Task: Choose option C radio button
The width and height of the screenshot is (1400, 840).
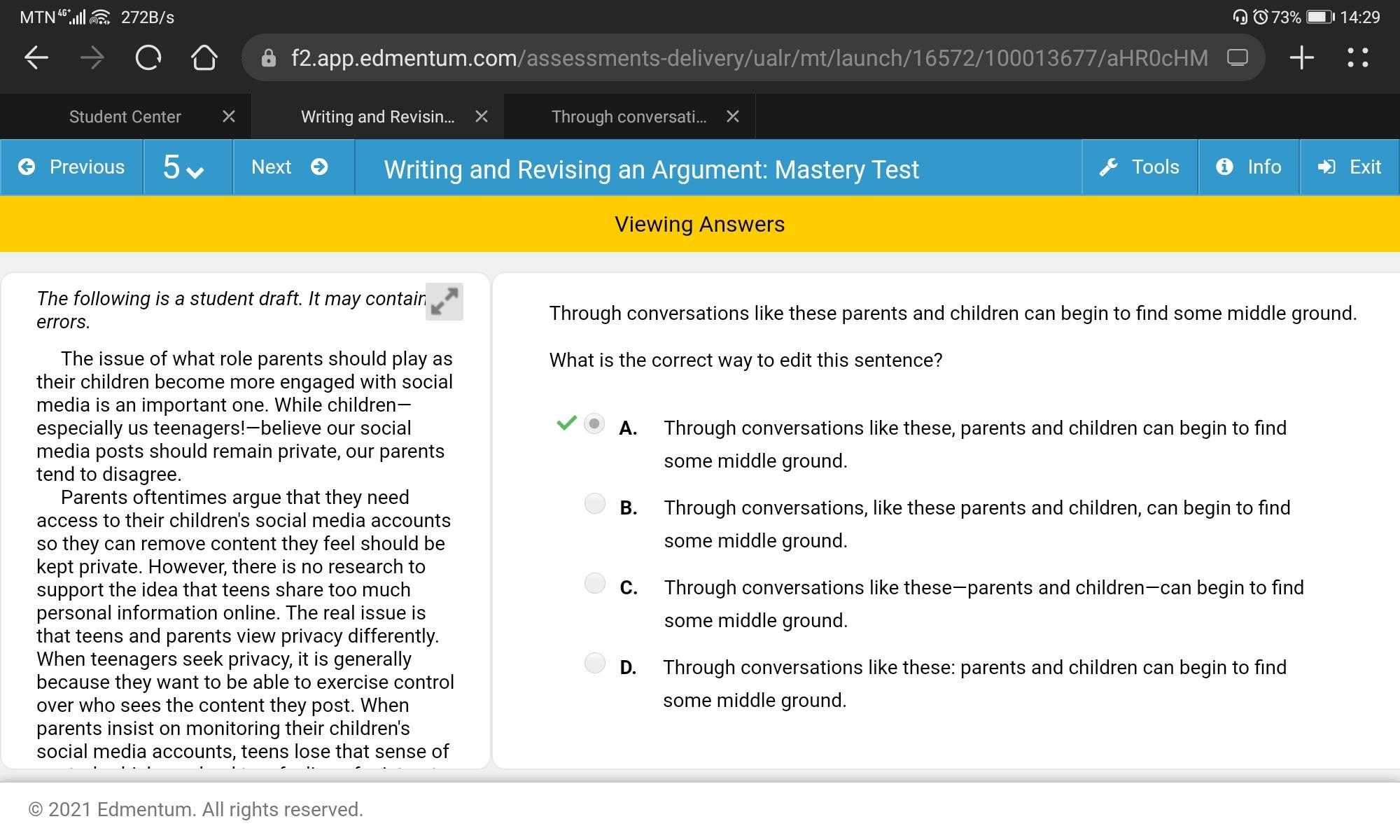Action: point(594,583)
